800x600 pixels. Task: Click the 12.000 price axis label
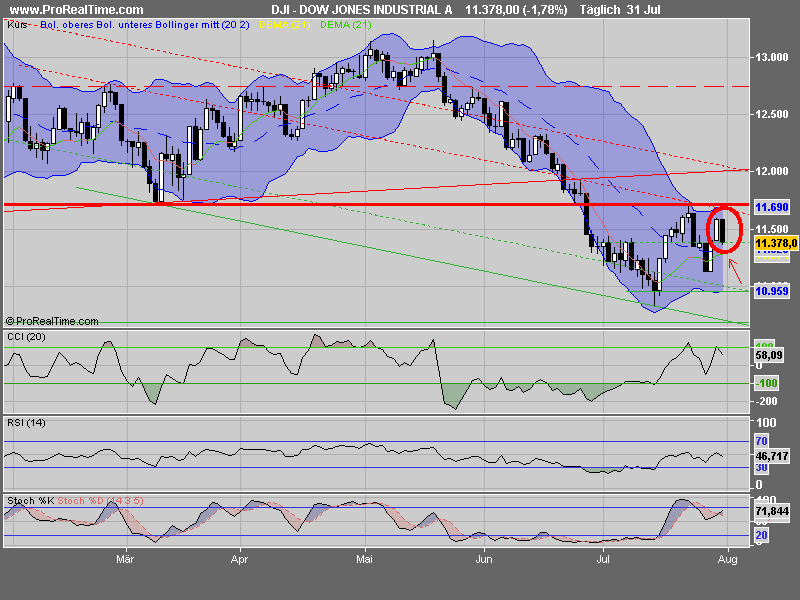[x=772, y=171]
